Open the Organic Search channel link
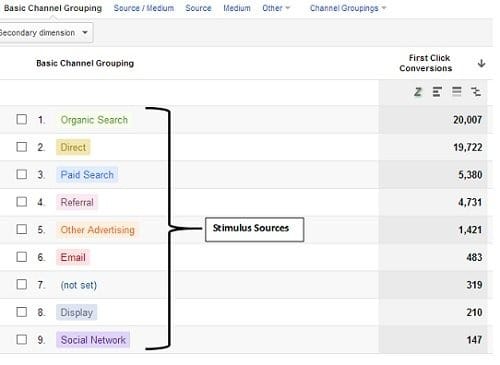Viewport: 500px width, 365px height. pyautogui.click(x=94, y=120)
